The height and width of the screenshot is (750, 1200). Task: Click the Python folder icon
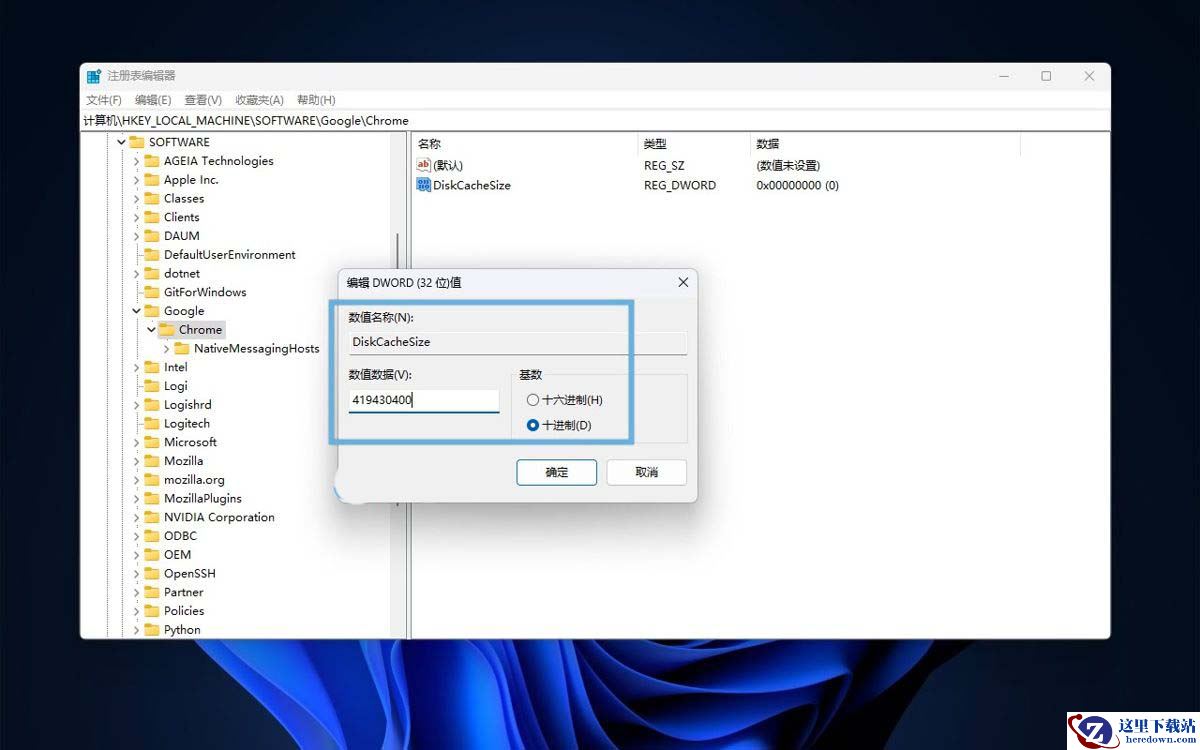152,630
